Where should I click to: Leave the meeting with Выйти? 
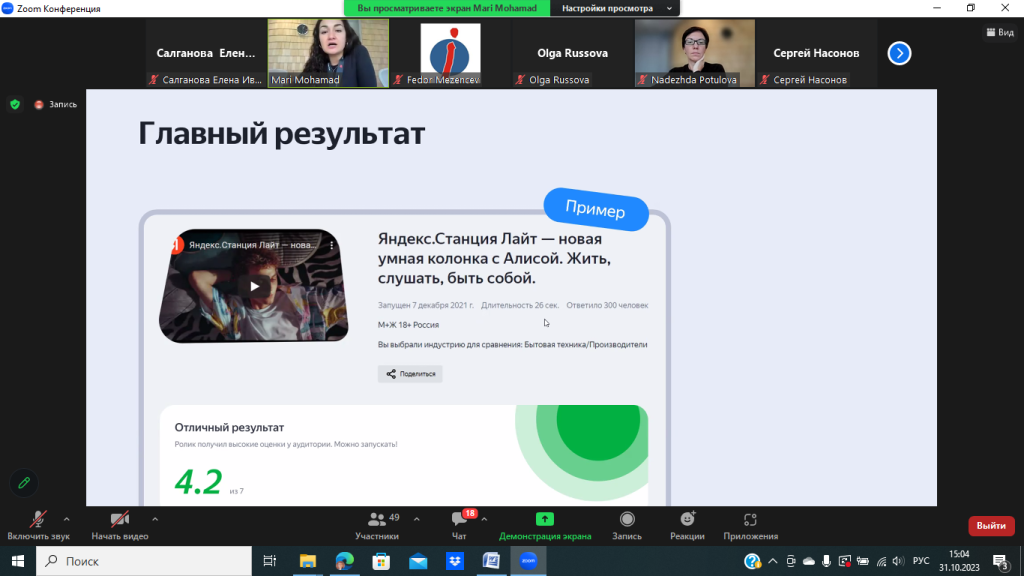pyautogui.click(x=991, y=526)
